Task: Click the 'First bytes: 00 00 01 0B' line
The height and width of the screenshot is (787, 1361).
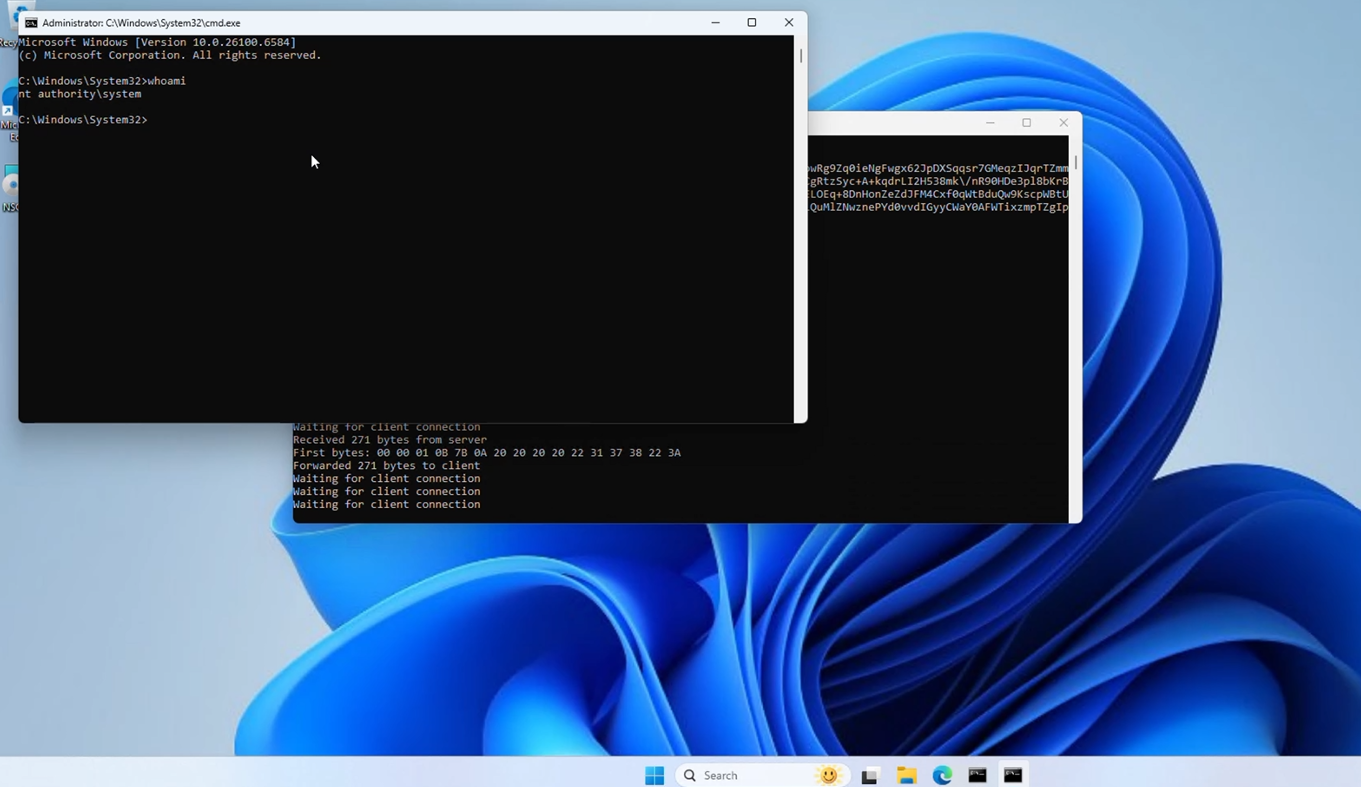Action: 487,453
